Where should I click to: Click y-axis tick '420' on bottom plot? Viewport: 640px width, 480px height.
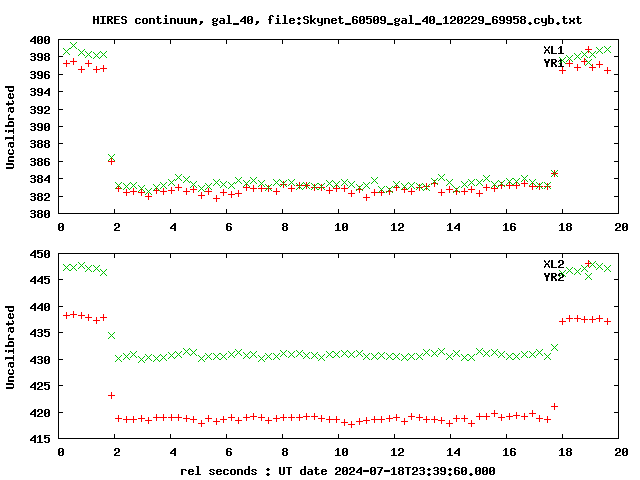[40, 413]
